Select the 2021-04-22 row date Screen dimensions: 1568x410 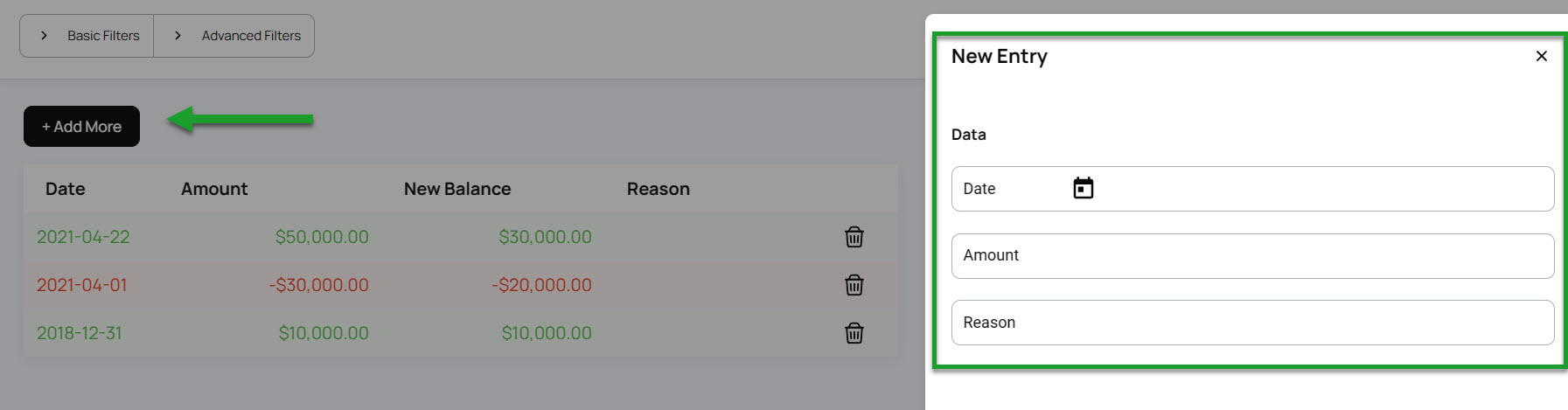83,237
